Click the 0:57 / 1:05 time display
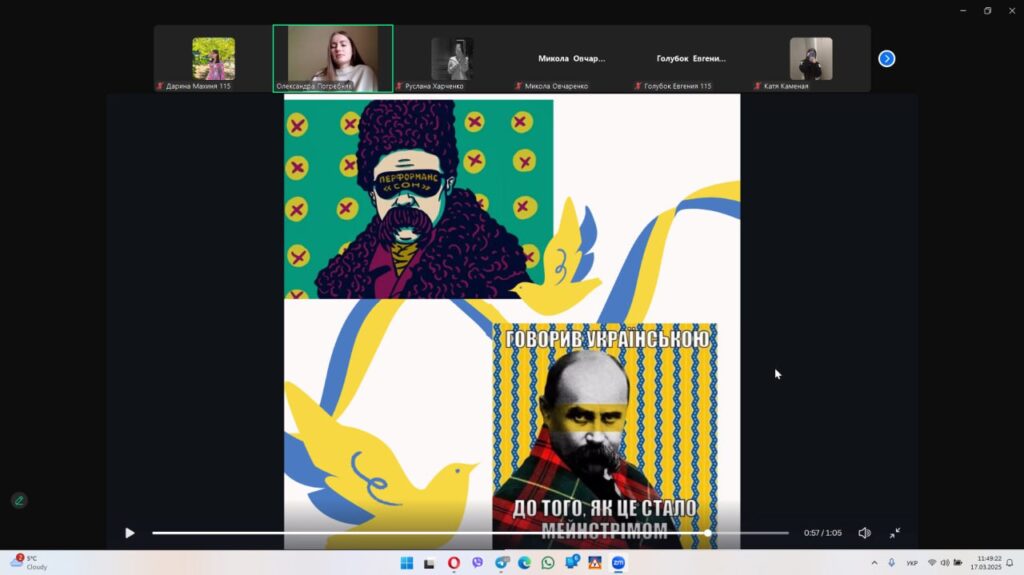Image resolution: width=1024 pixels, height=575 pixels. [823, 533]
